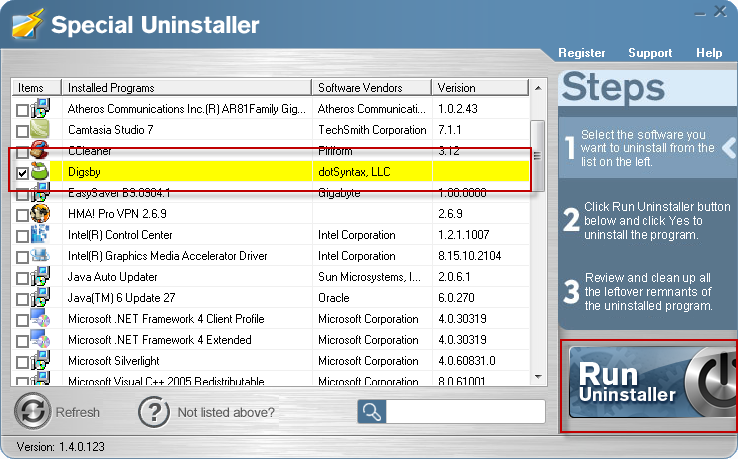Open the Support menu
The height and width of the screenshot is (459, 738).
[650, 53]
